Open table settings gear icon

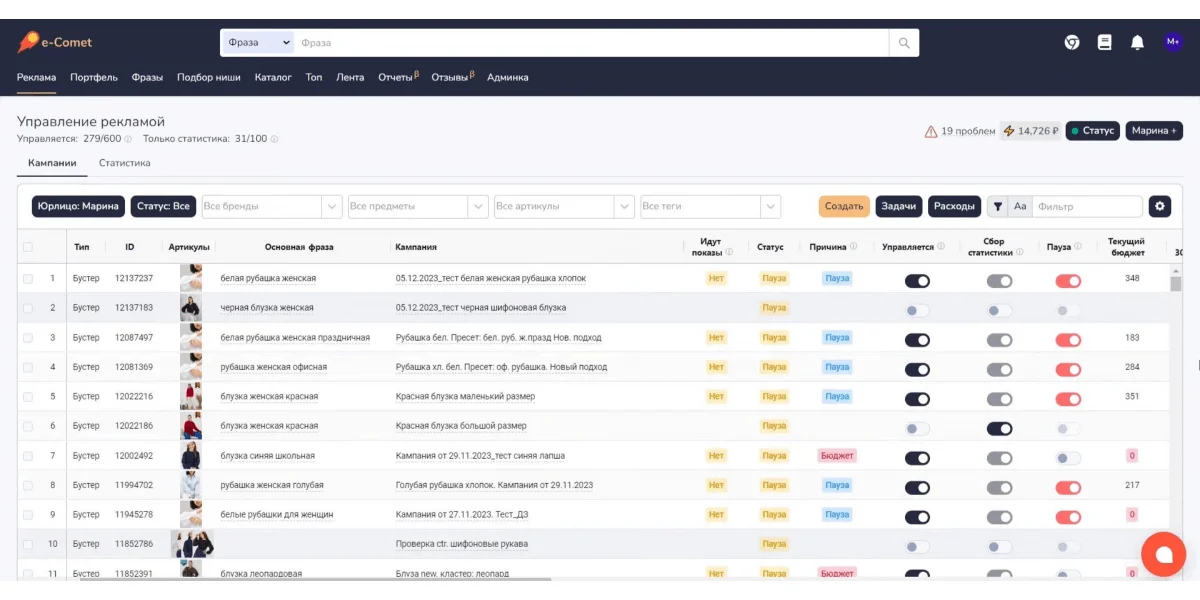[1159, 206]
